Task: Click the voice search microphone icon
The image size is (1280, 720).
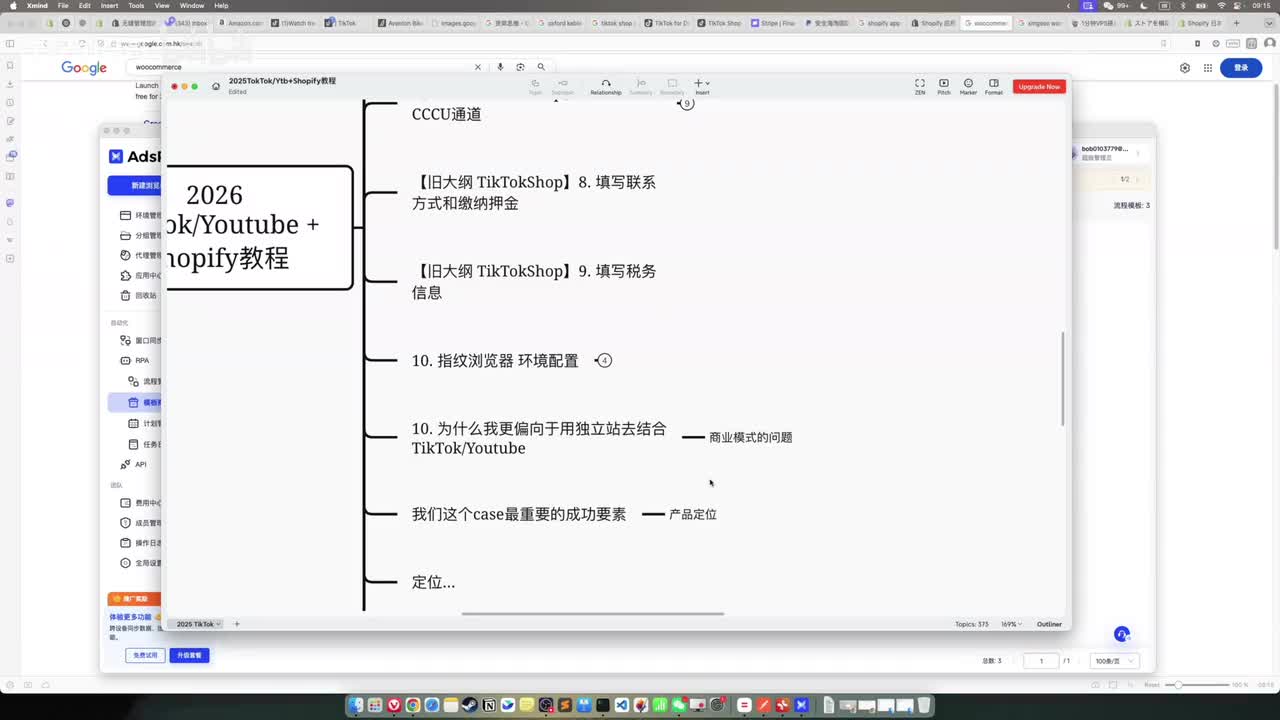Action: 500,67
